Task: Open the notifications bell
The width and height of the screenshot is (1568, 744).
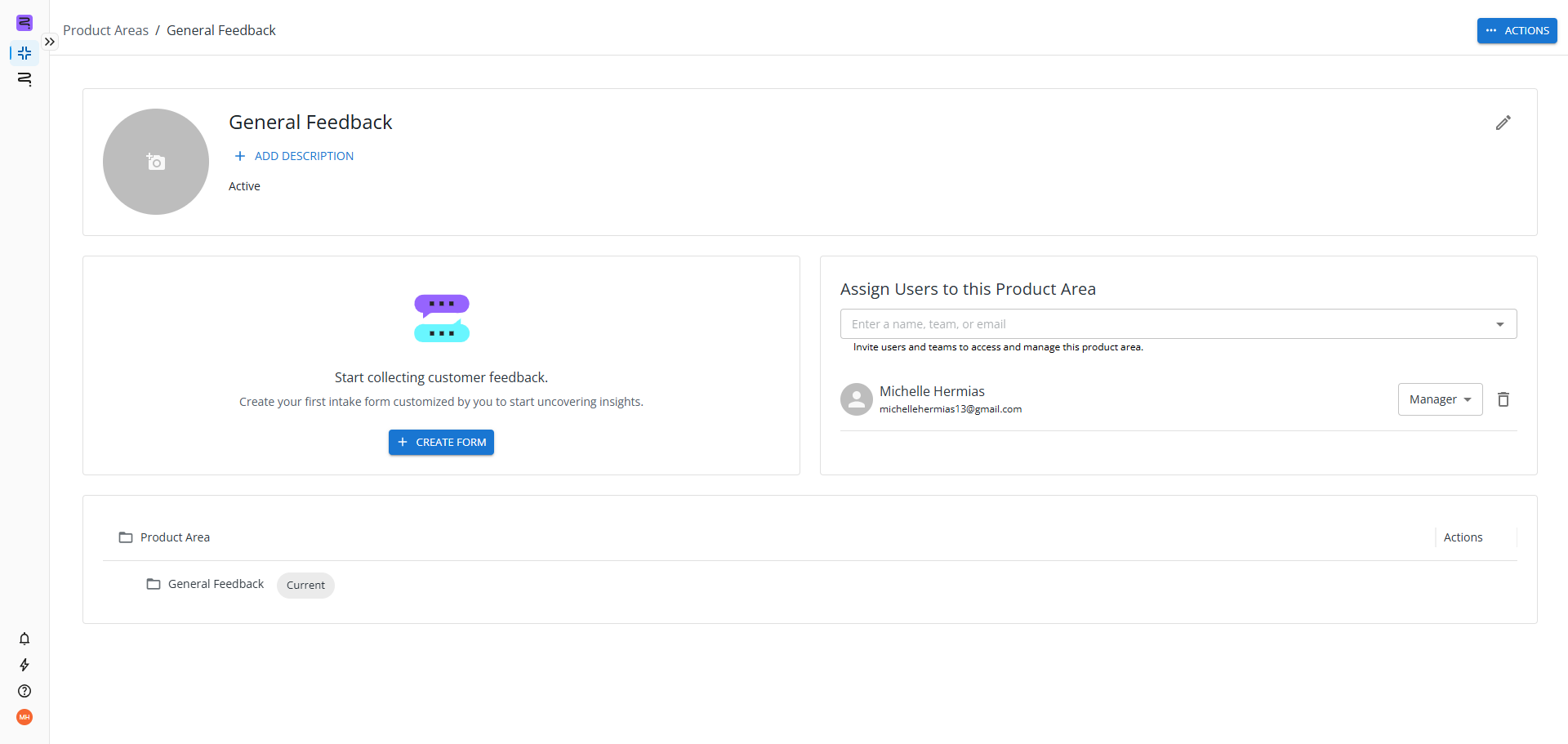Action: tap(24, 639)
